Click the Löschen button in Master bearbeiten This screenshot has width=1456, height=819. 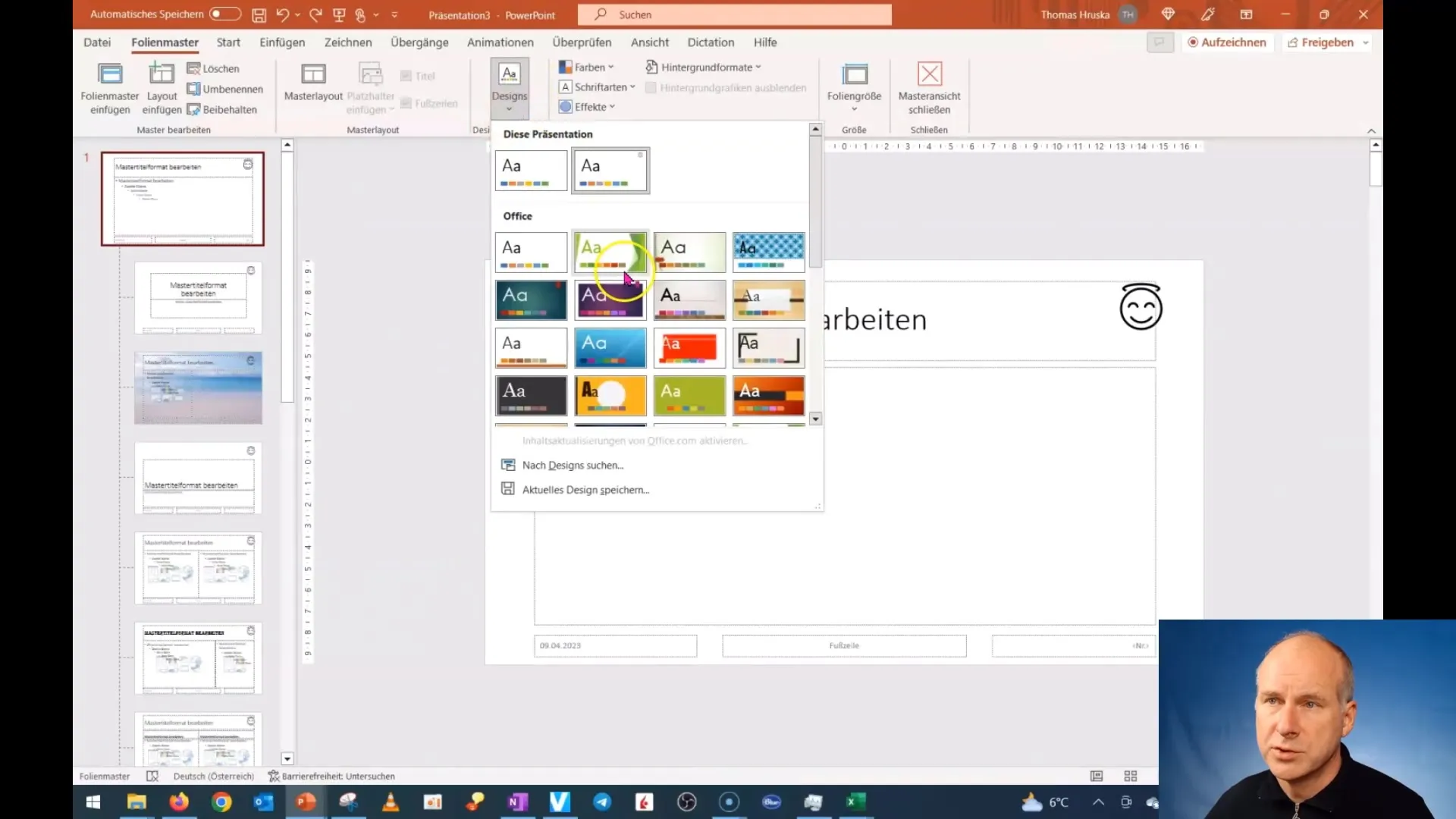(x=213, y=68)
